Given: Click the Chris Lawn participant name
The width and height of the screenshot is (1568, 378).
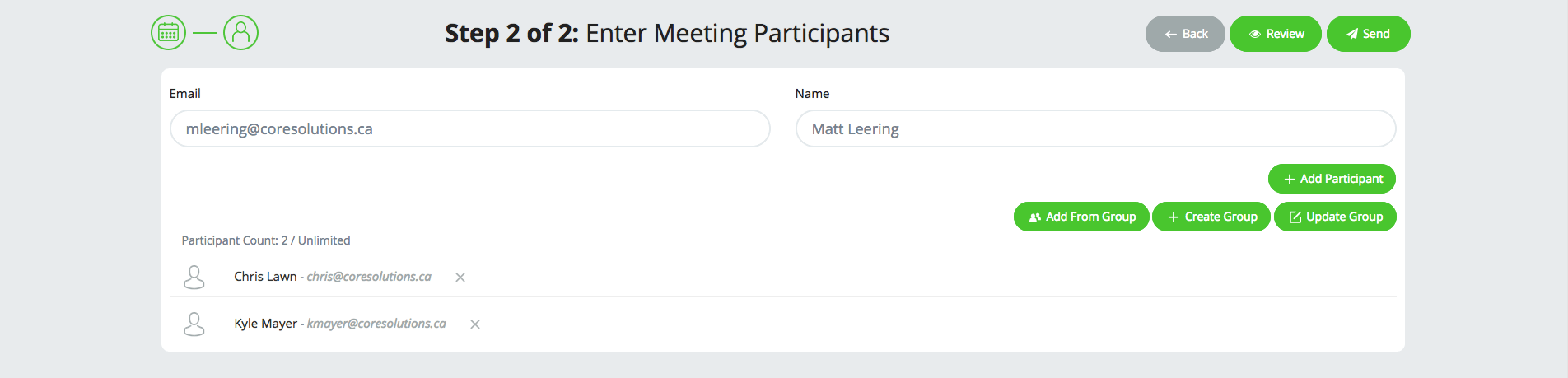Looking at the screenshot, I should [x=264, y=277].
